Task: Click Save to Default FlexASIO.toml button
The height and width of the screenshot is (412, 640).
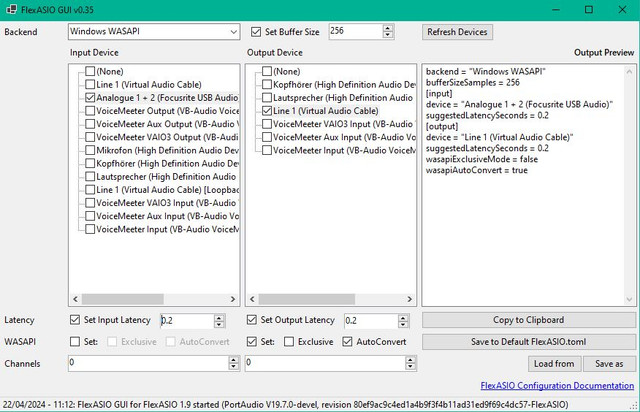Action: 529,342
